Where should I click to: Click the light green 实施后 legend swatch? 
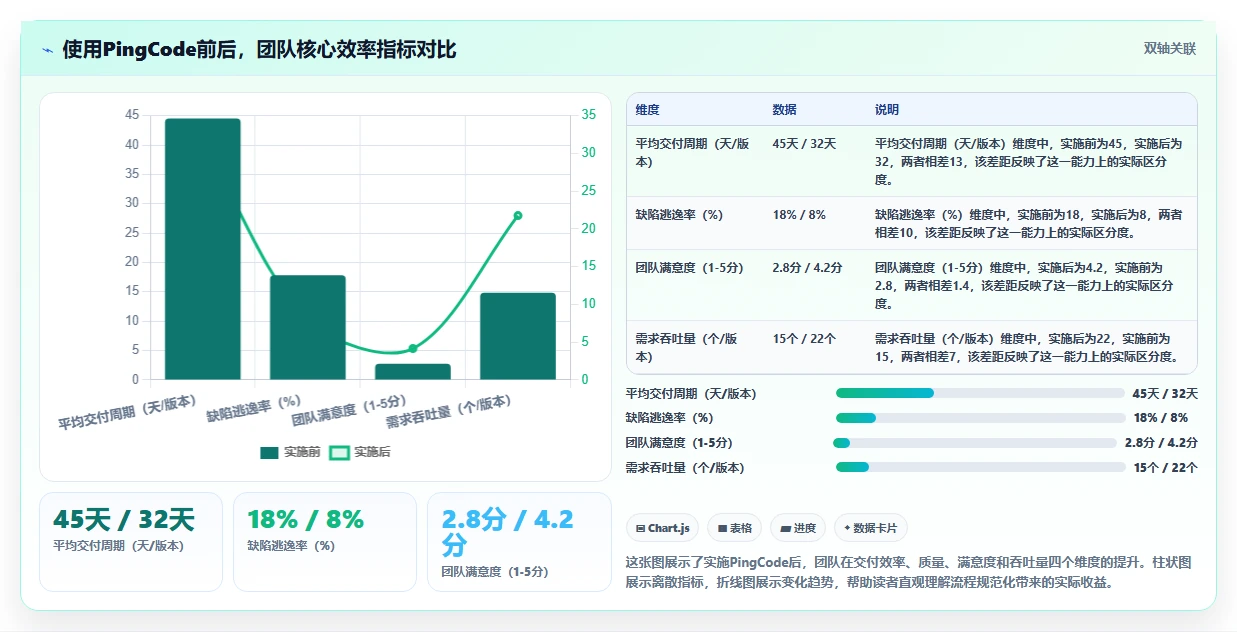339,452
